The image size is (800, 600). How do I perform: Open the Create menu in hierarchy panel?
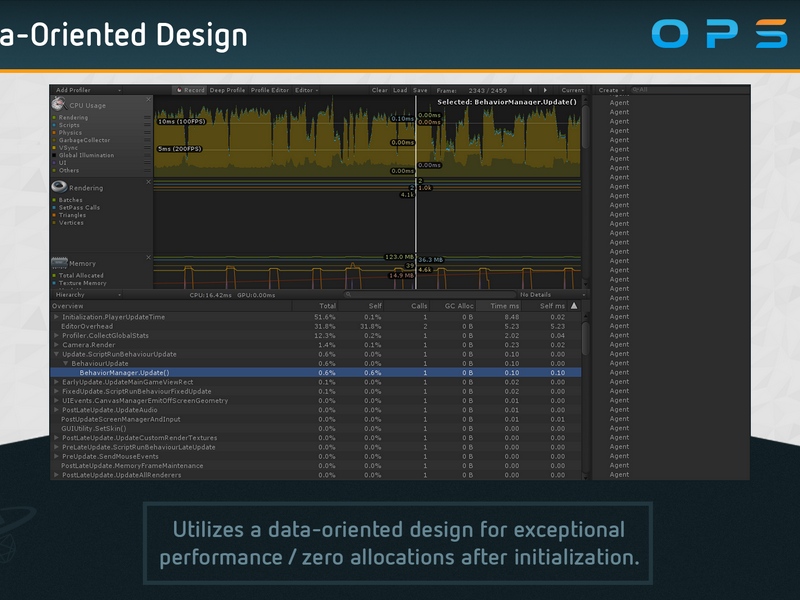click(x=611, y=90)
